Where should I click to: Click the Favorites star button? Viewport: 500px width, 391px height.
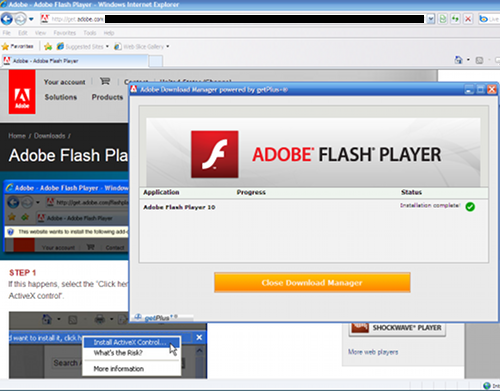[x=18, y=46]
